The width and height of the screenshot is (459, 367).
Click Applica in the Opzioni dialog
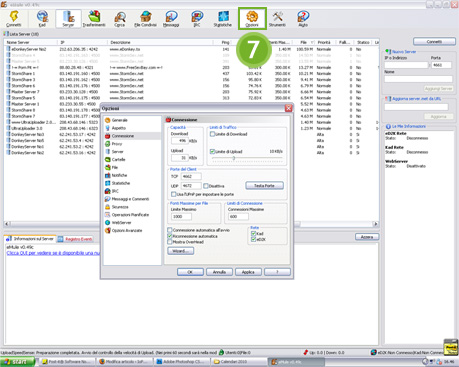coord(248,272)
